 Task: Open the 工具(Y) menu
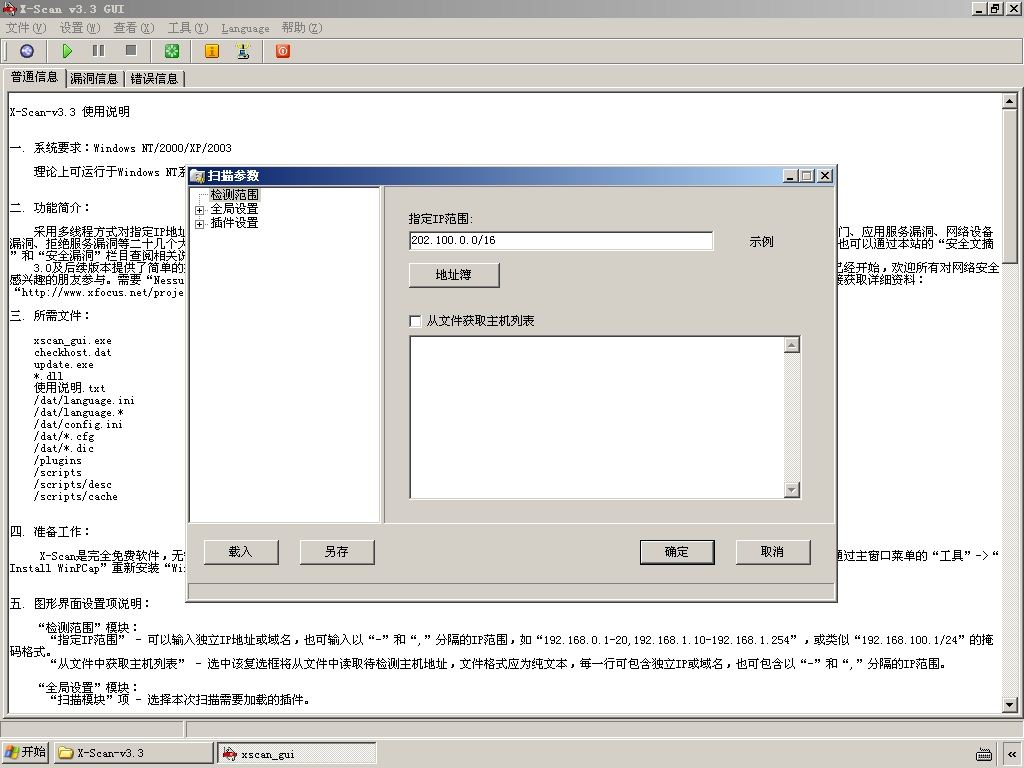point(188,27)
